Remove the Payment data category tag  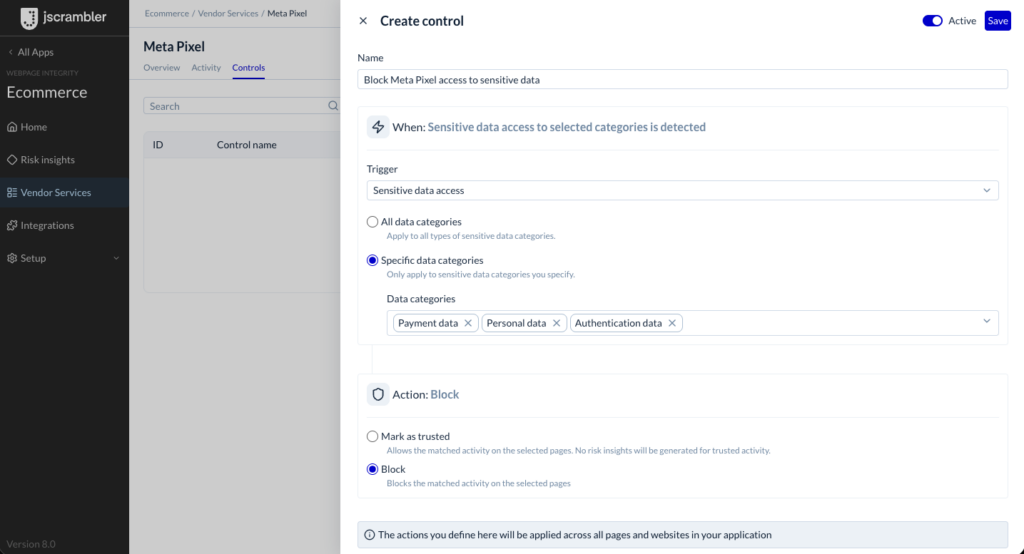pyautogui.click(x=468, y=323)
